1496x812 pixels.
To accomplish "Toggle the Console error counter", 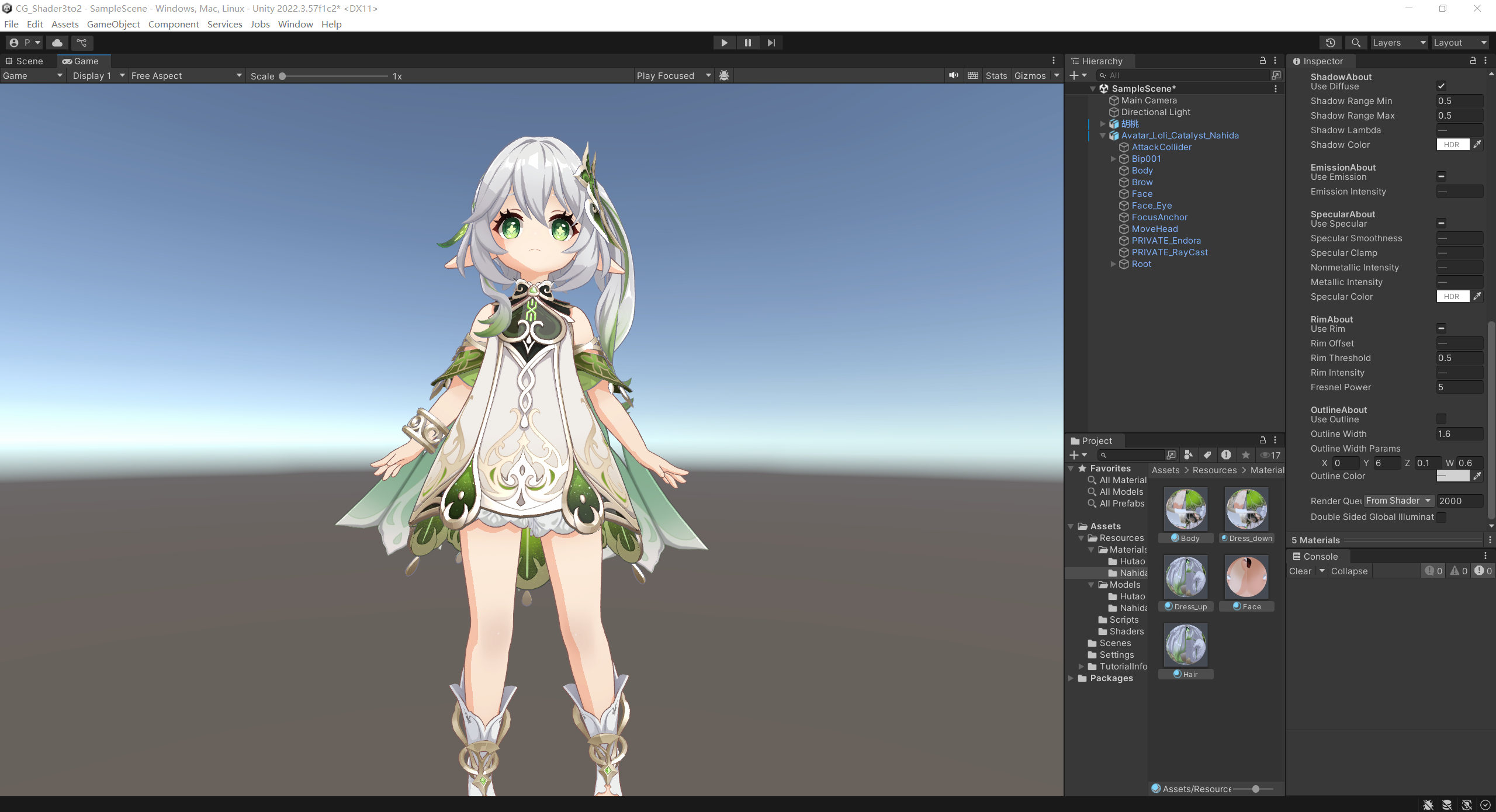I will click(1483, 571).
